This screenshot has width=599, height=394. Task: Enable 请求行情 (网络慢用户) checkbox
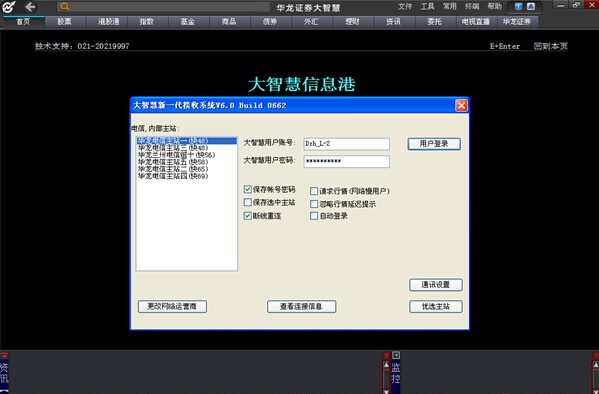coord(314,191)
